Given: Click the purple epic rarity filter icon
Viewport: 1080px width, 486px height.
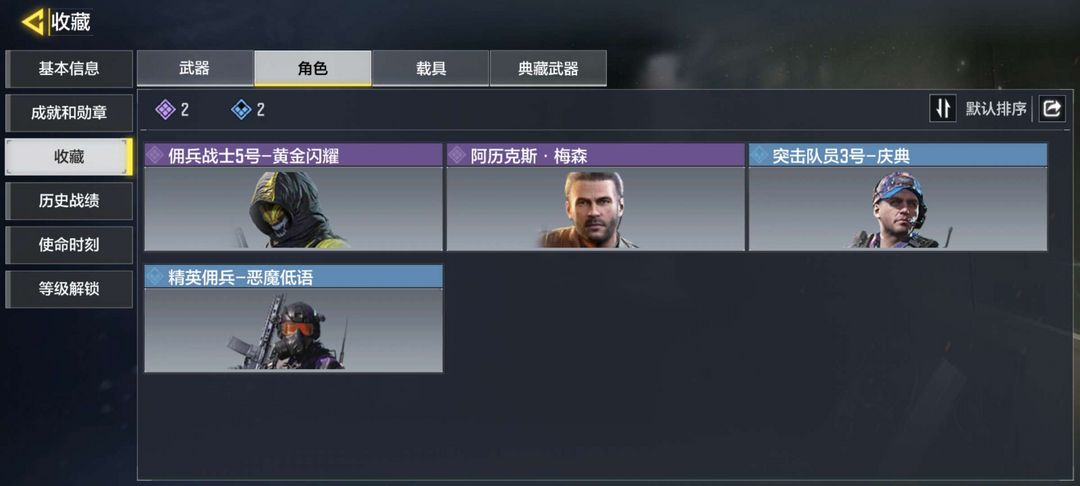Looking at the screenshot, I should (x=165, y=109).
